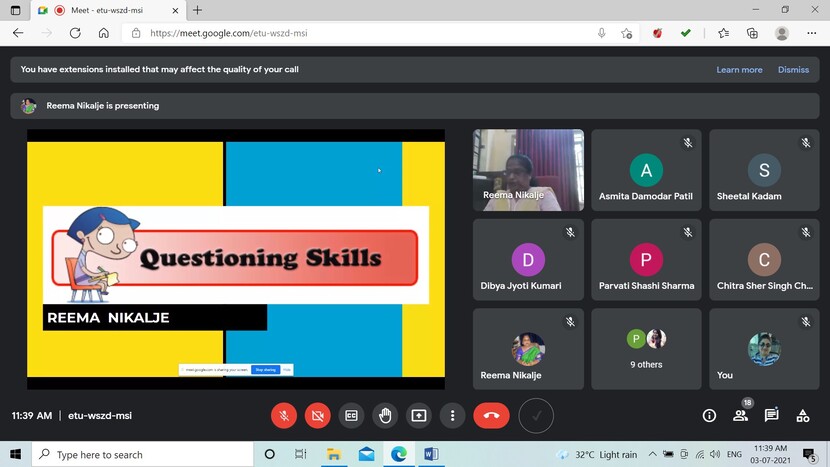
Task: Open the three-dot more options menu
Action: click(x=453, y=415)
